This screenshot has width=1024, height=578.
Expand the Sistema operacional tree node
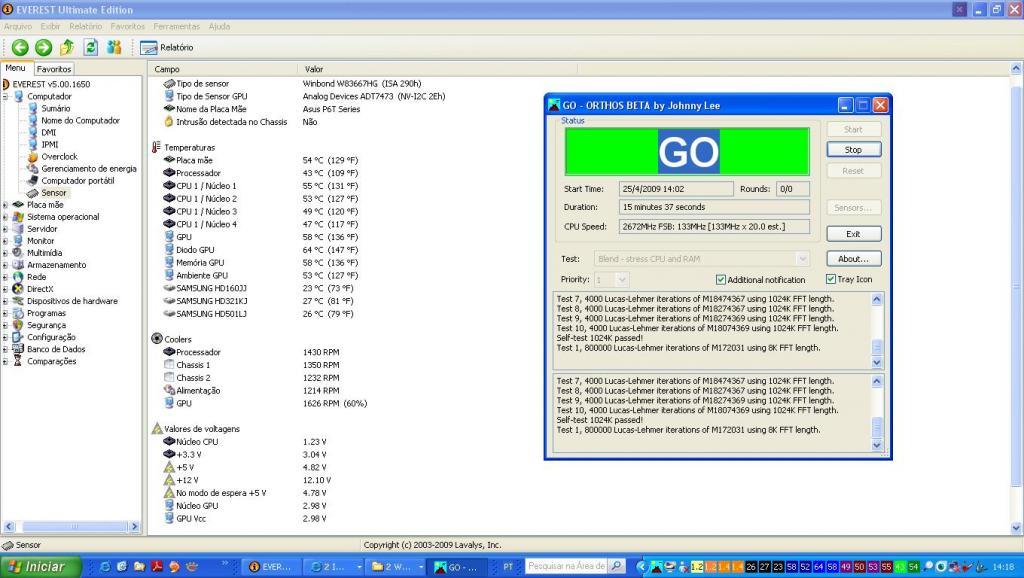5,217
